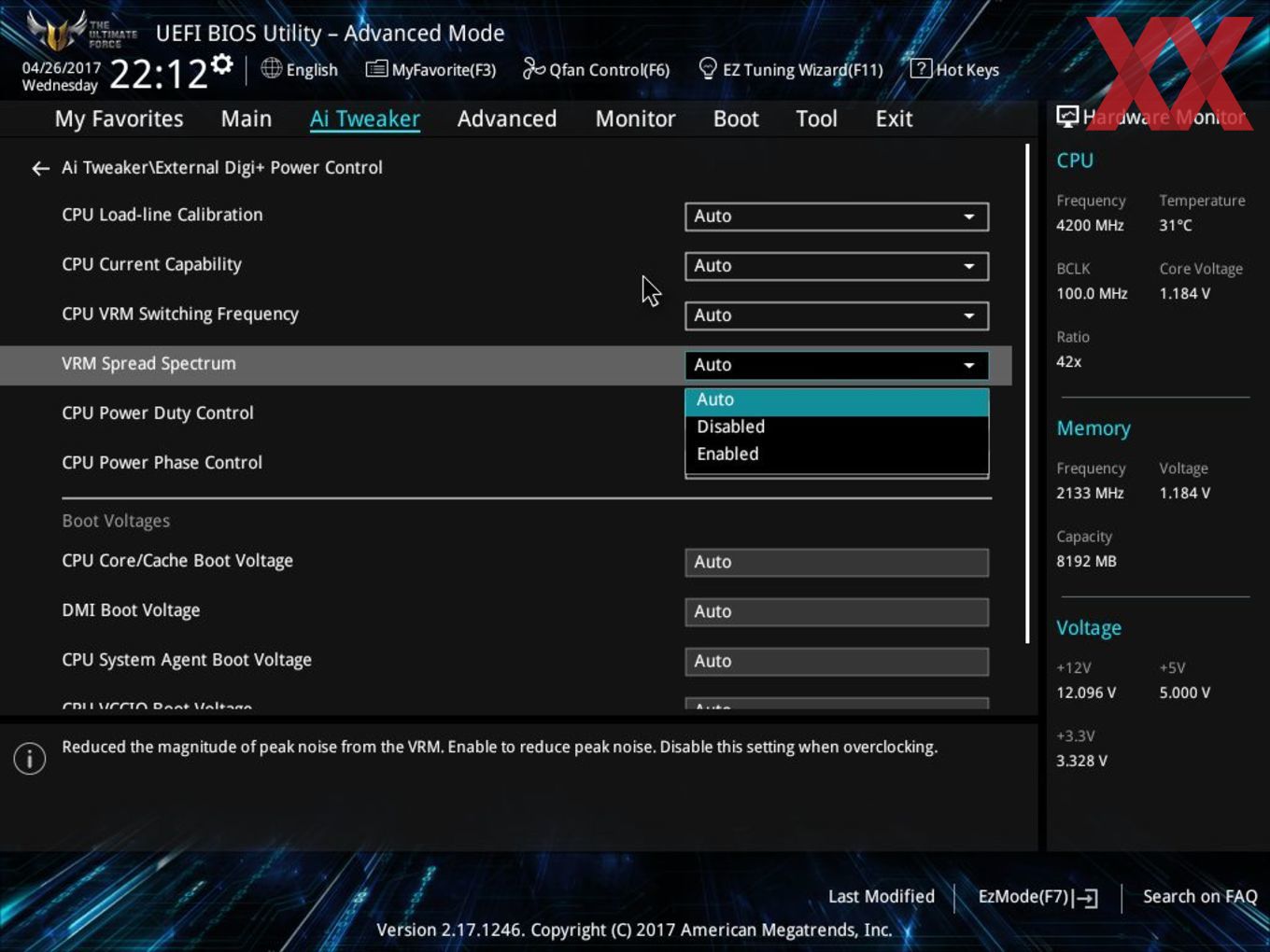Switch to the Main tab
The width and height of the screenshot is (1270, 952).
pyautogui.click(x=247, y=119)
